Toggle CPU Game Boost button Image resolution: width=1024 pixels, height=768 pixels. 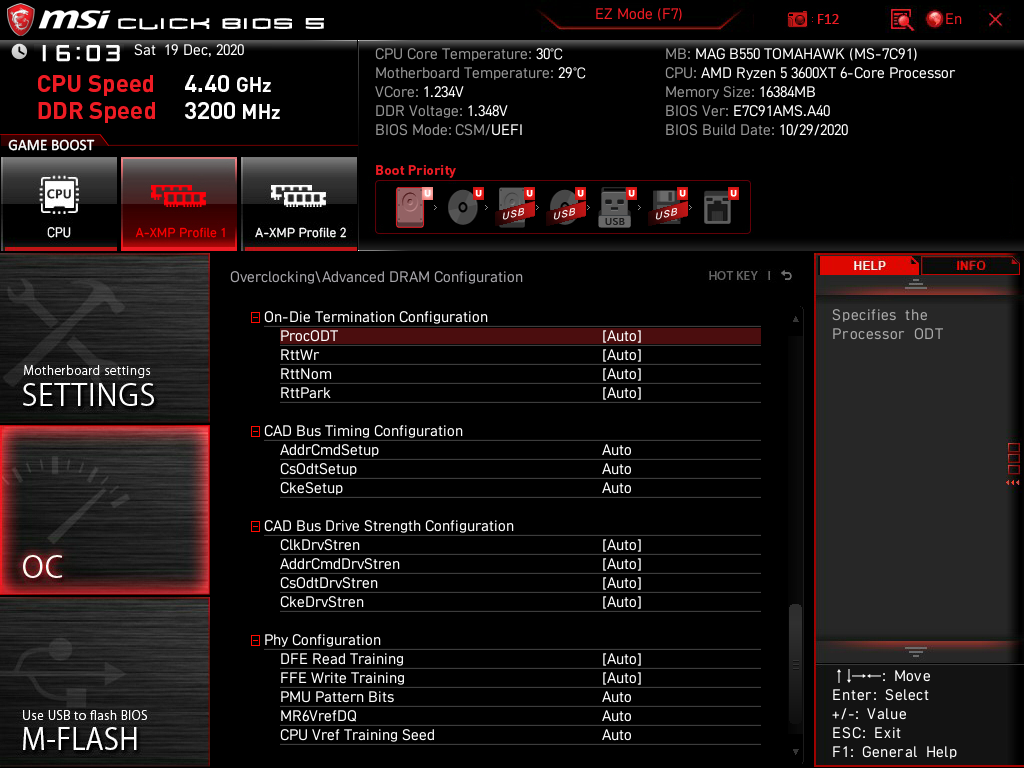point(59,204)
